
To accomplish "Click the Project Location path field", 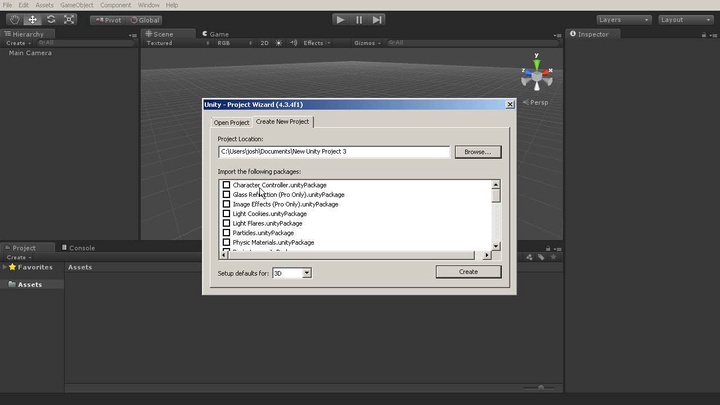I will click(x=334, y=152).
